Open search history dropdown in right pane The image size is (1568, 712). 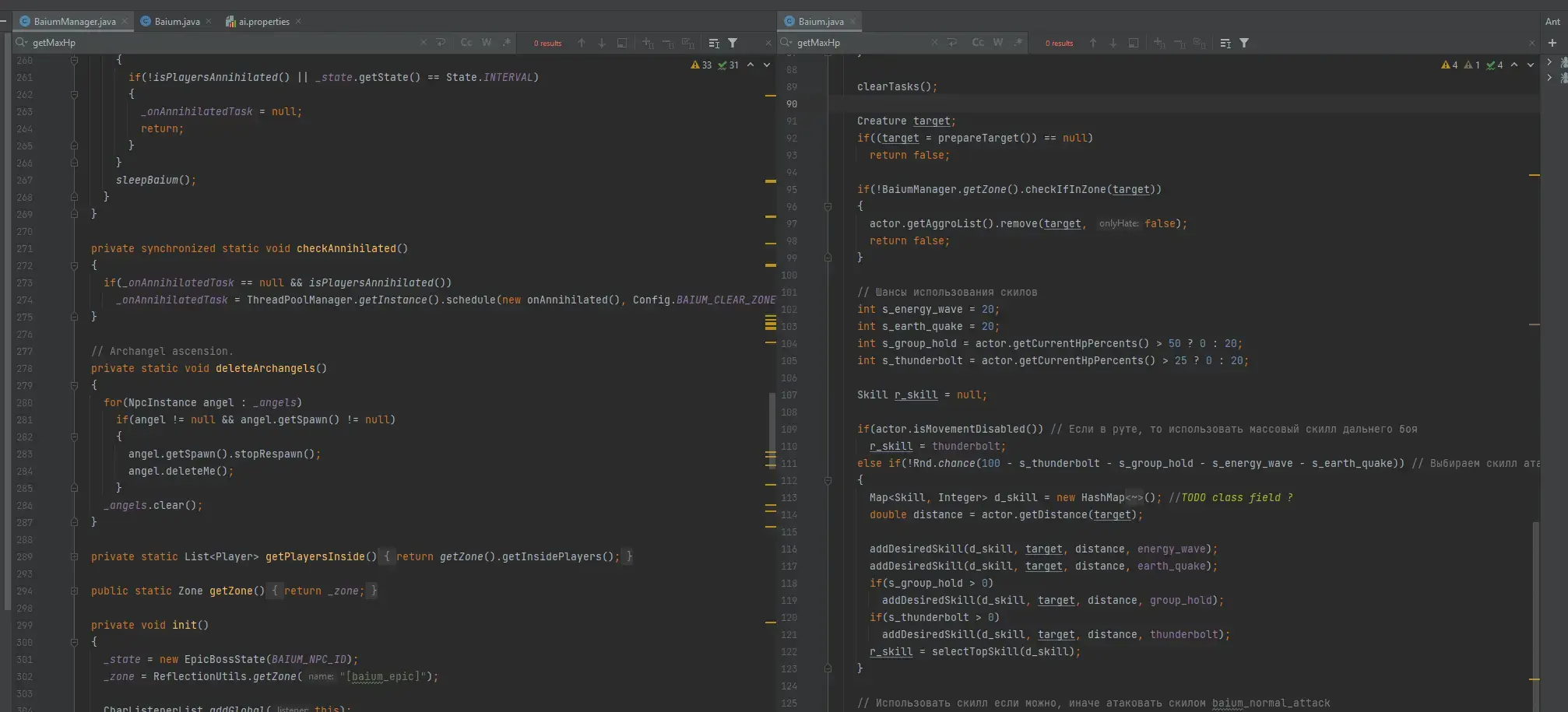(786, 43)
